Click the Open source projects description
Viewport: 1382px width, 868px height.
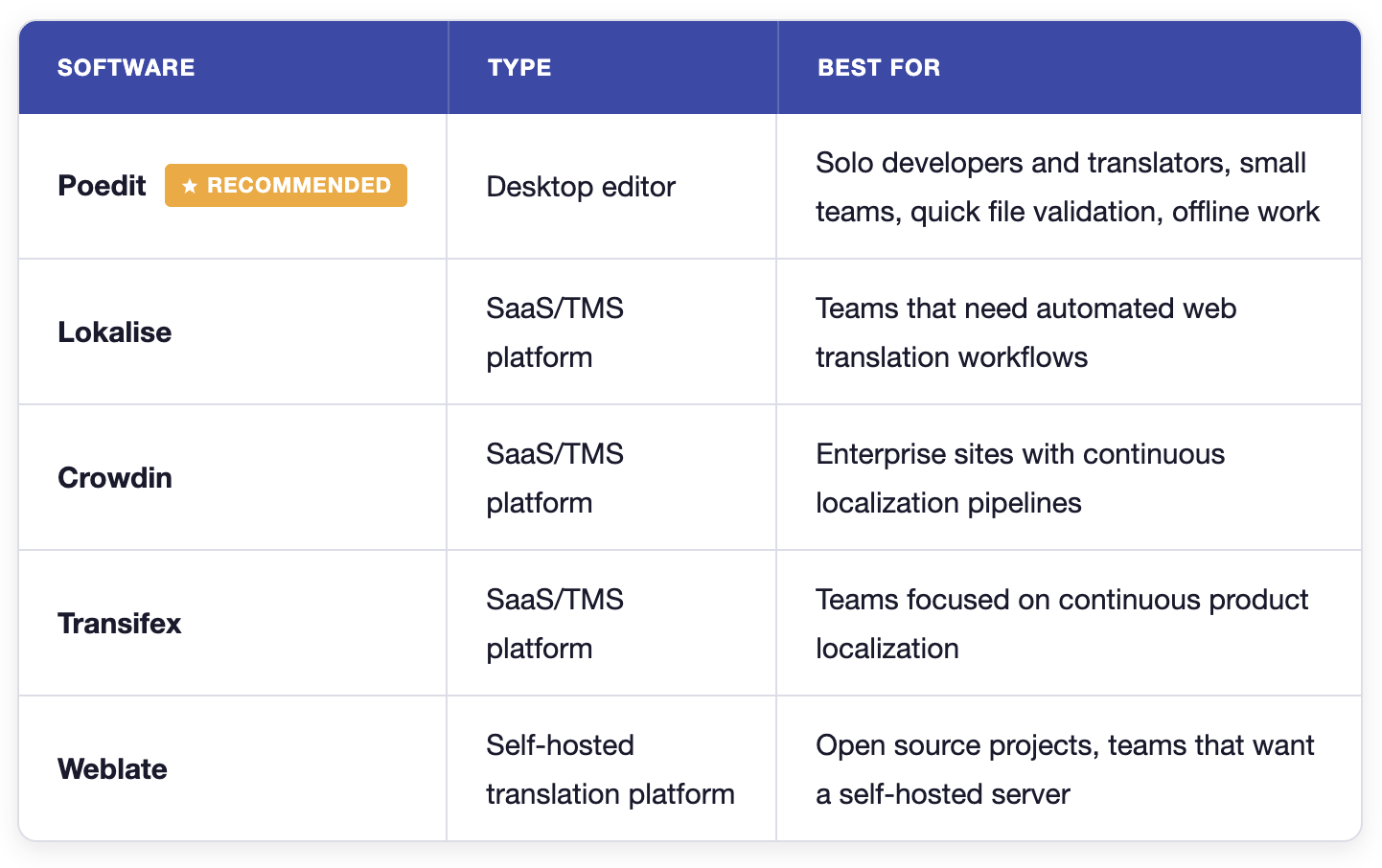[1065, 769]
